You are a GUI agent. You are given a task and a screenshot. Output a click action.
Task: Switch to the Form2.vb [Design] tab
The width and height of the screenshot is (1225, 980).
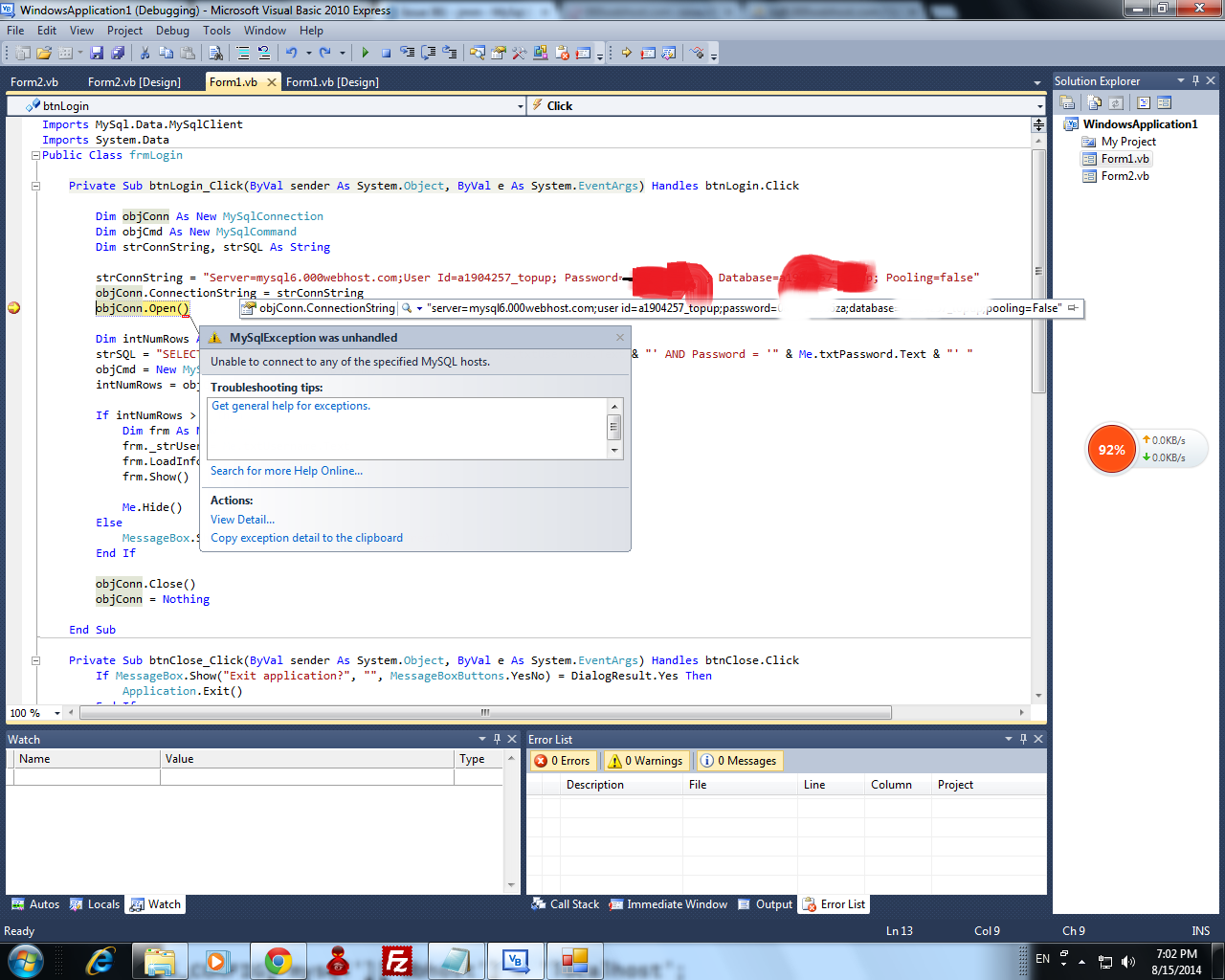pos(134,82)
